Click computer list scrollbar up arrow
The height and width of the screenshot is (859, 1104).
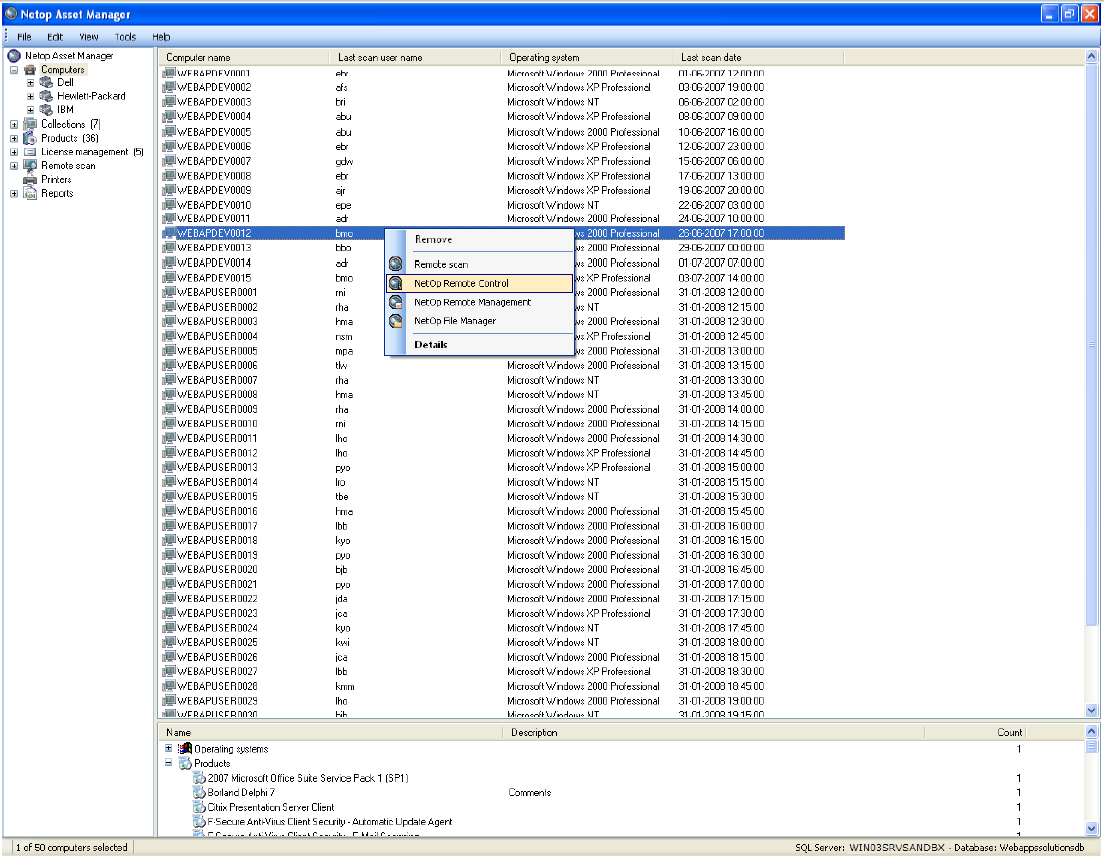(x=1092, y=56)
